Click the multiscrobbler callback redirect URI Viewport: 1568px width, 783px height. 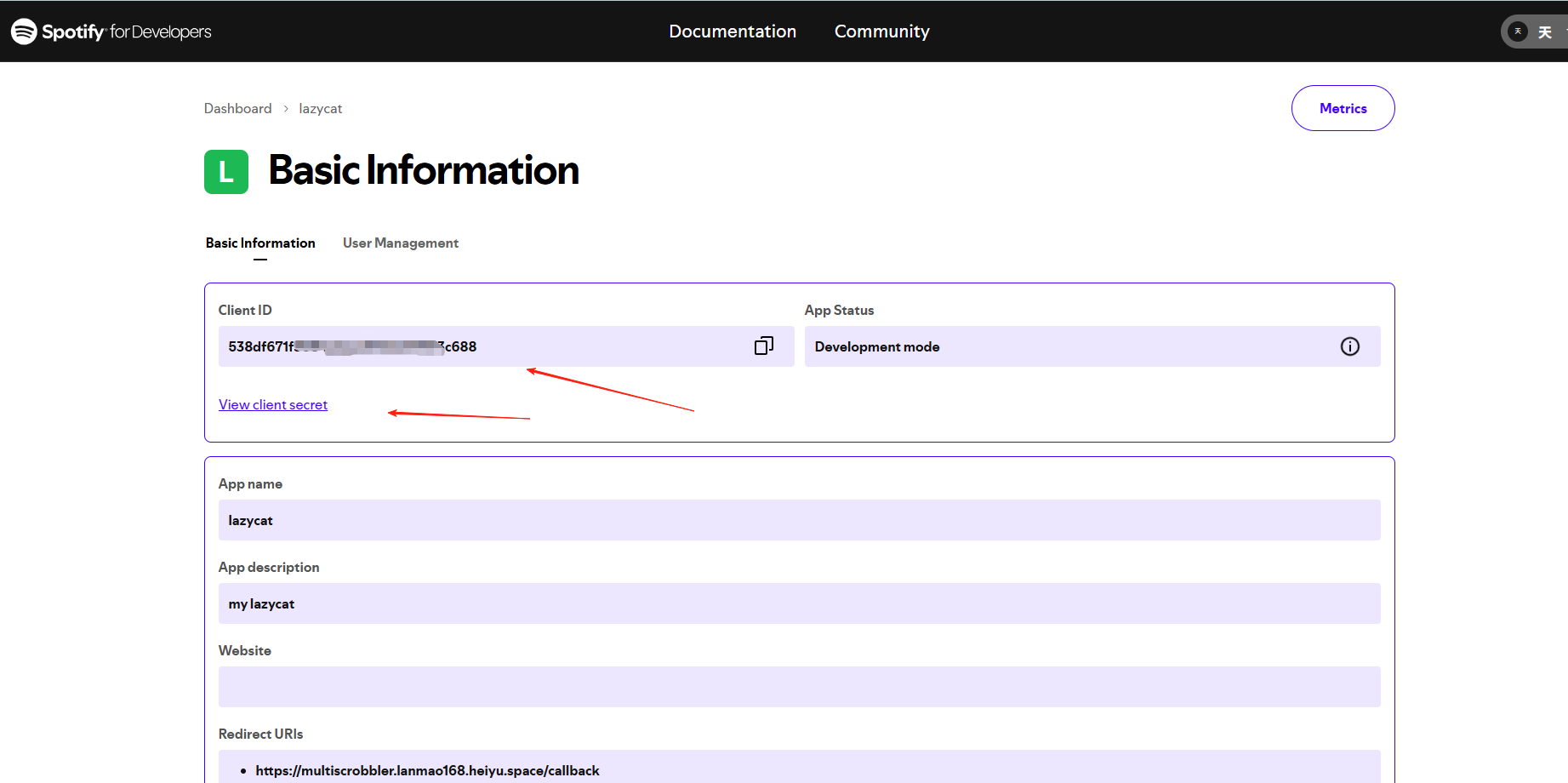pos(428,770)
